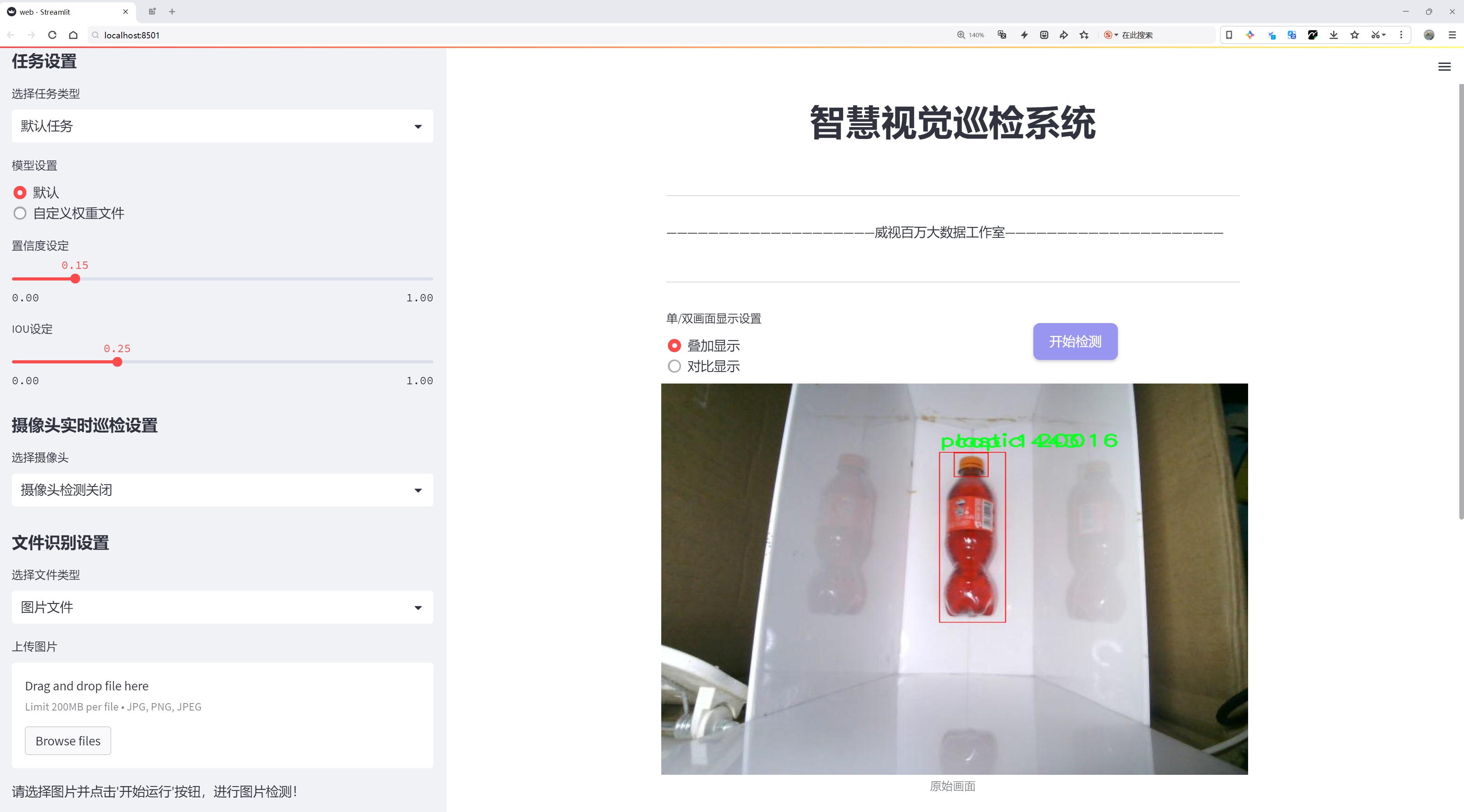This screenshot has width=1464, height=812.
Task: Click the share arrow icon in address bar
Action: [x=1064, y=35]
